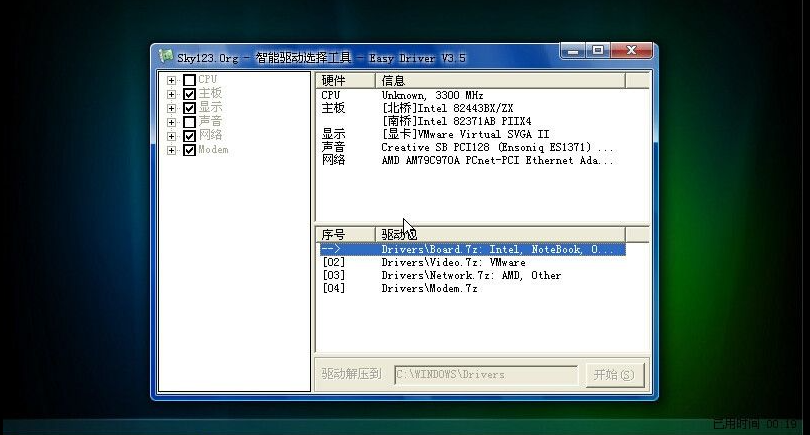Select the [南桥]Intel 82371AB PIIX4 row
The height and width of the screenshot is (435, 810).
473,121
